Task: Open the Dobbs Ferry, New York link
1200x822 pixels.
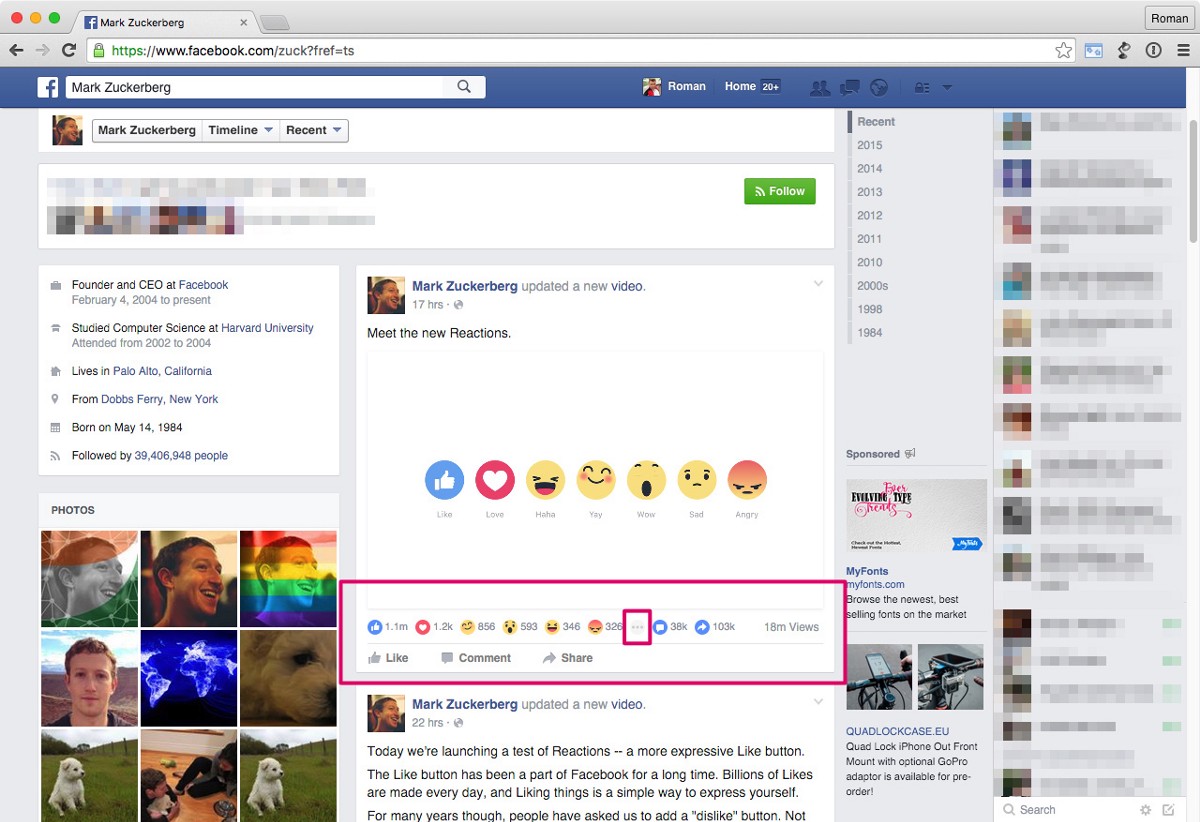Action: [160, 399]
